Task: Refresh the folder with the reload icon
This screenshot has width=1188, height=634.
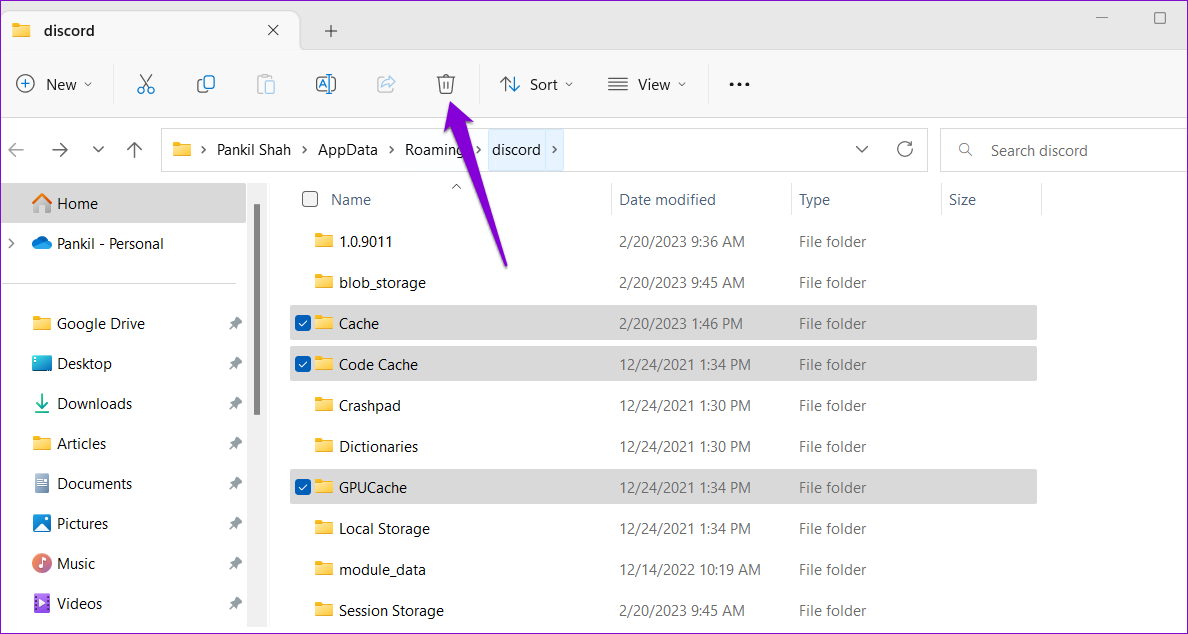Action: 905,149
